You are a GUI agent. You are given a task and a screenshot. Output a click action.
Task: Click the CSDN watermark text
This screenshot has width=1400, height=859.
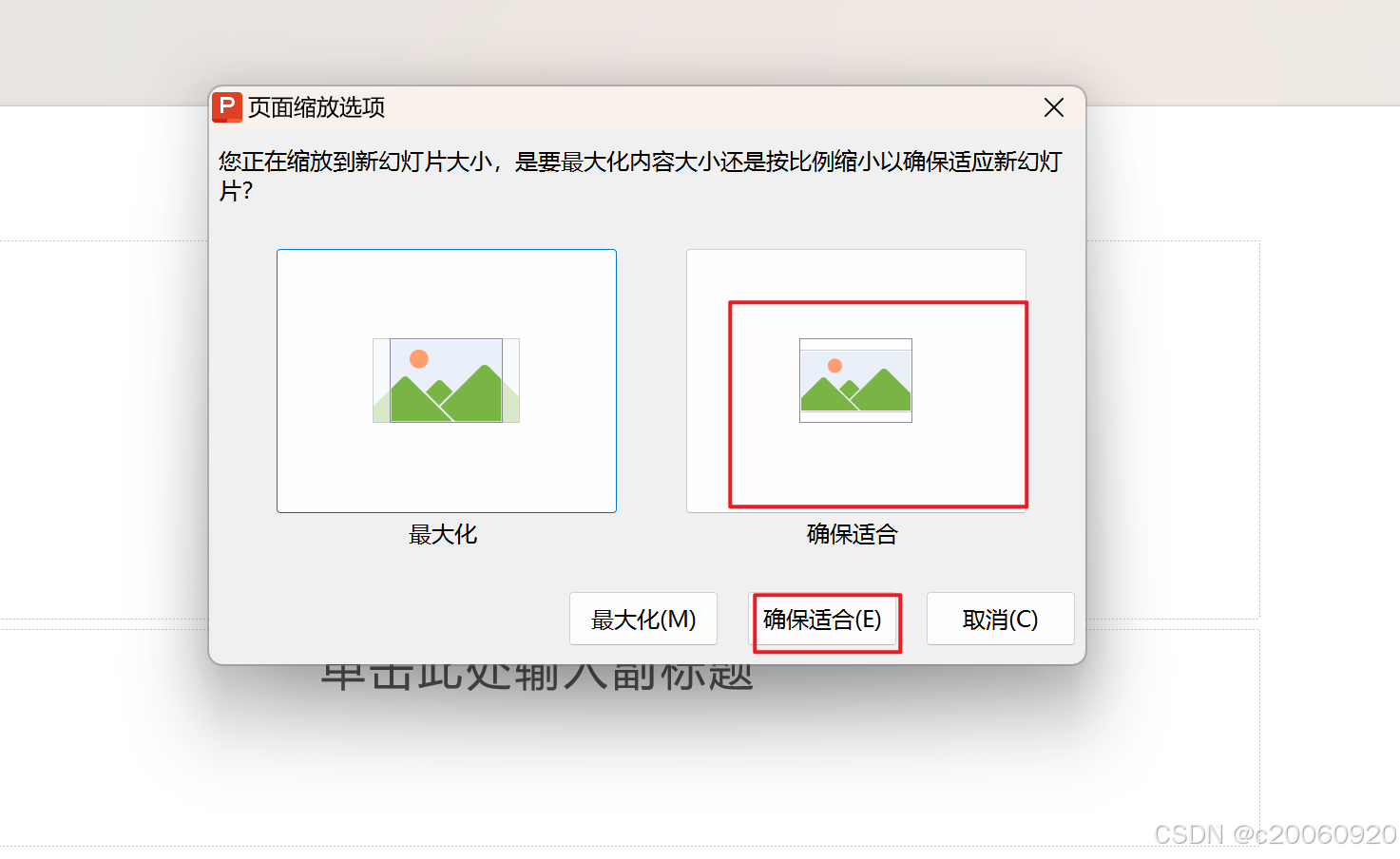(1275, 834)
